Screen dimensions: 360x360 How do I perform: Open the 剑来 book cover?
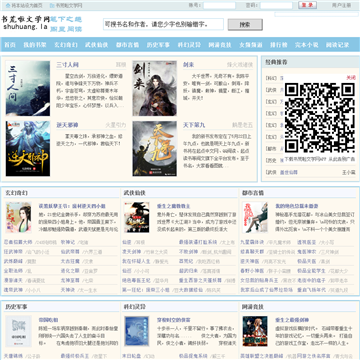(x=155, y=88)
